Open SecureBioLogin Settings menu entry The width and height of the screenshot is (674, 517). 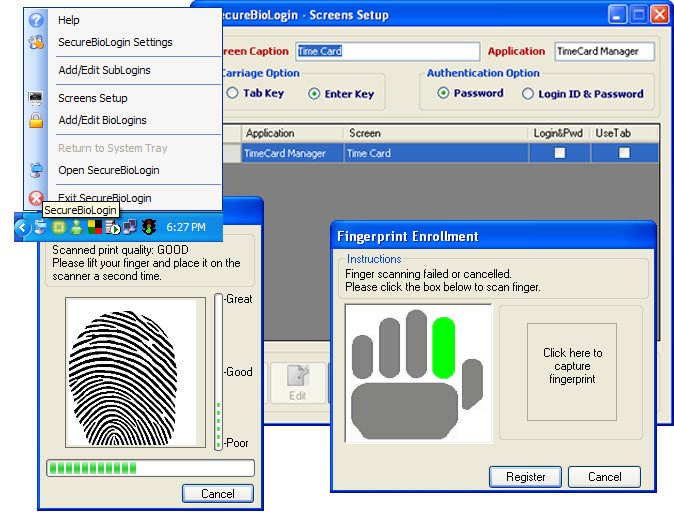click(115, 42)
